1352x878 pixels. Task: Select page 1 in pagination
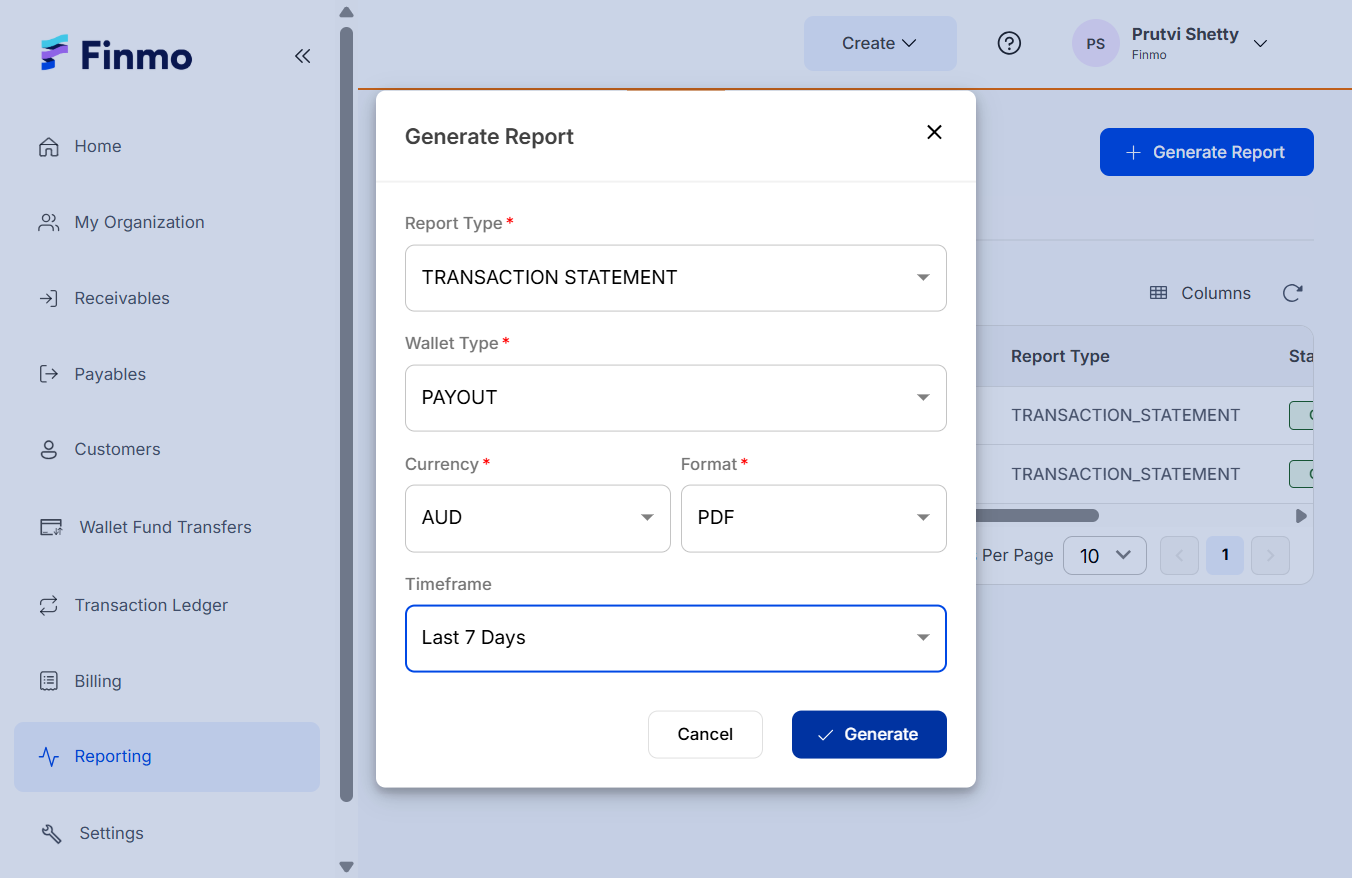[x=1225, y=555]
